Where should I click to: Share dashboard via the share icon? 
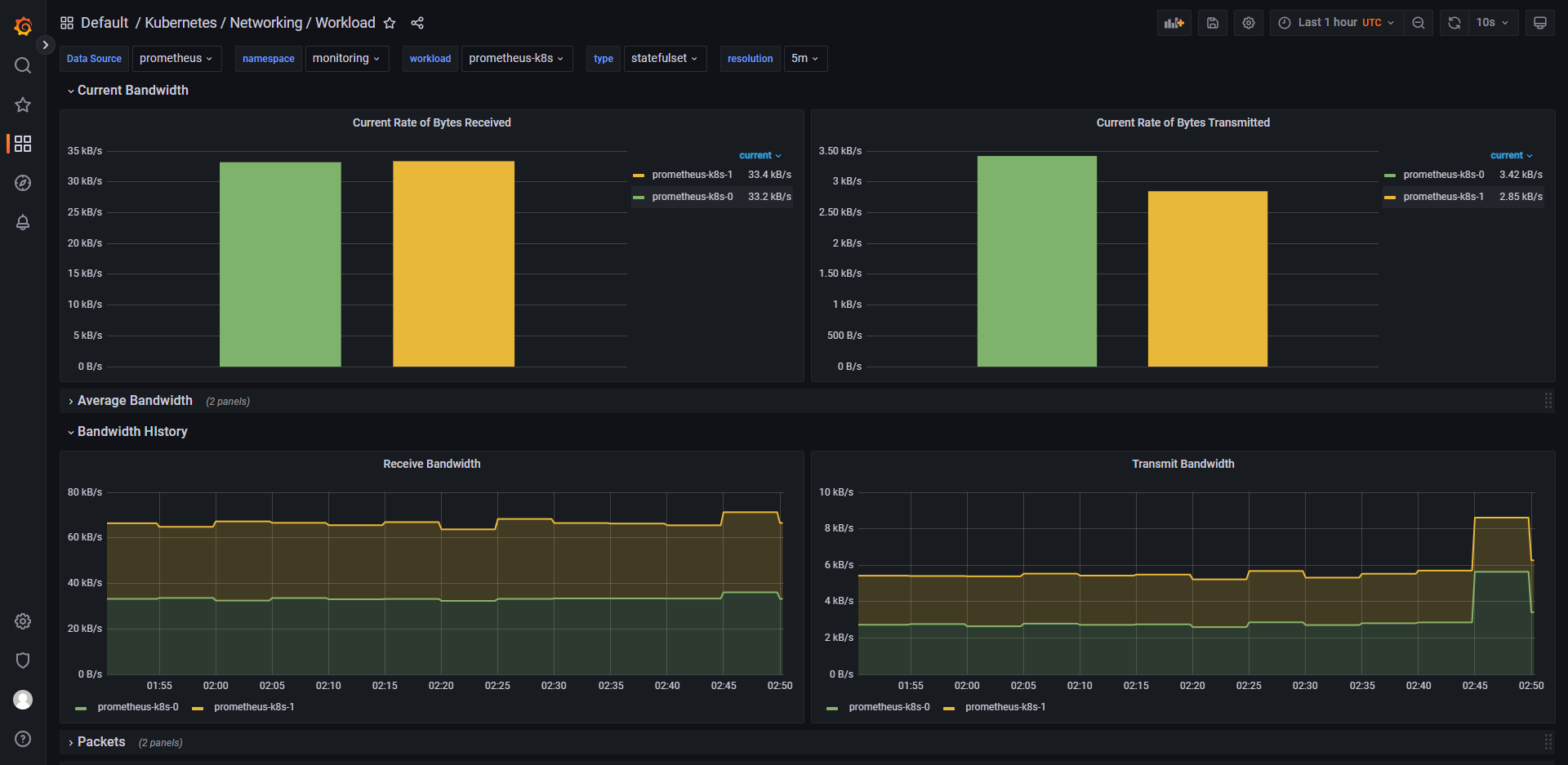[x=417, y=23]
